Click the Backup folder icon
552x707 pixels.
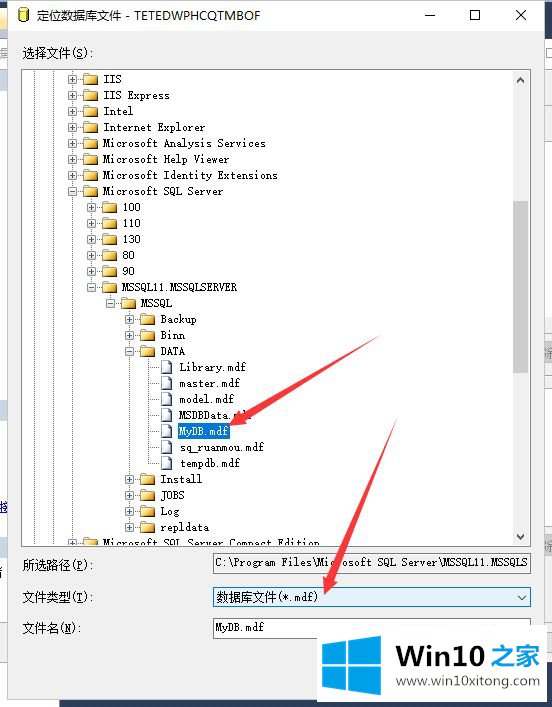pyautogui.click(x=147, y=319)
